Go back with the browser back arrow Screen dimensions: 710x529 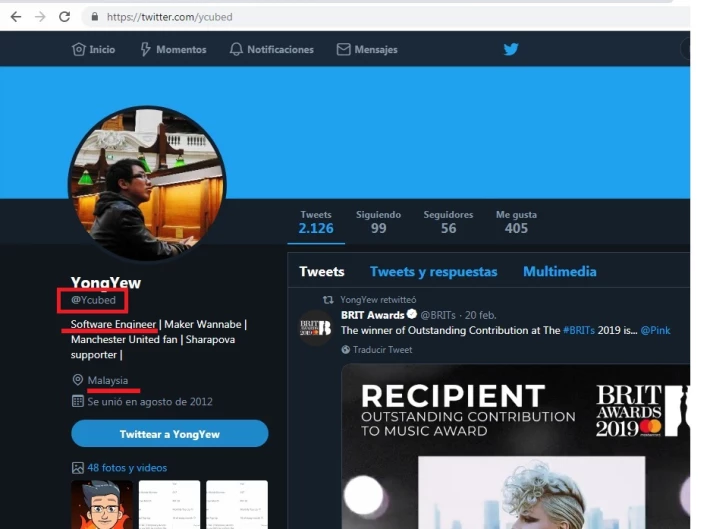[x=16, y=17]
